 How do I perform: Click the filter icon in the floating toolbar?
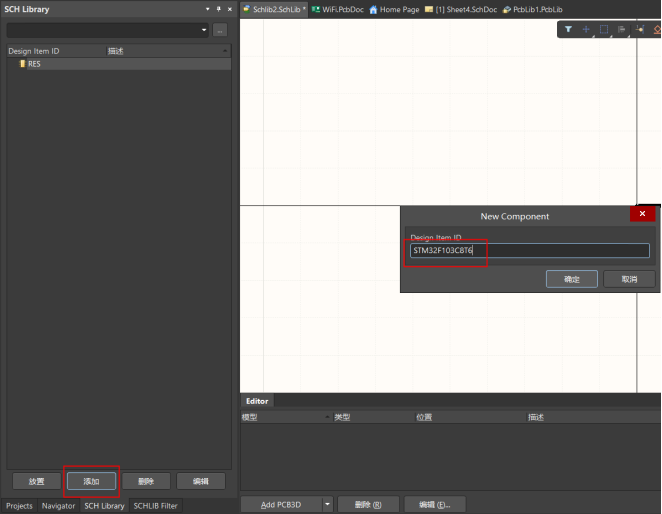tap(568, 30)
